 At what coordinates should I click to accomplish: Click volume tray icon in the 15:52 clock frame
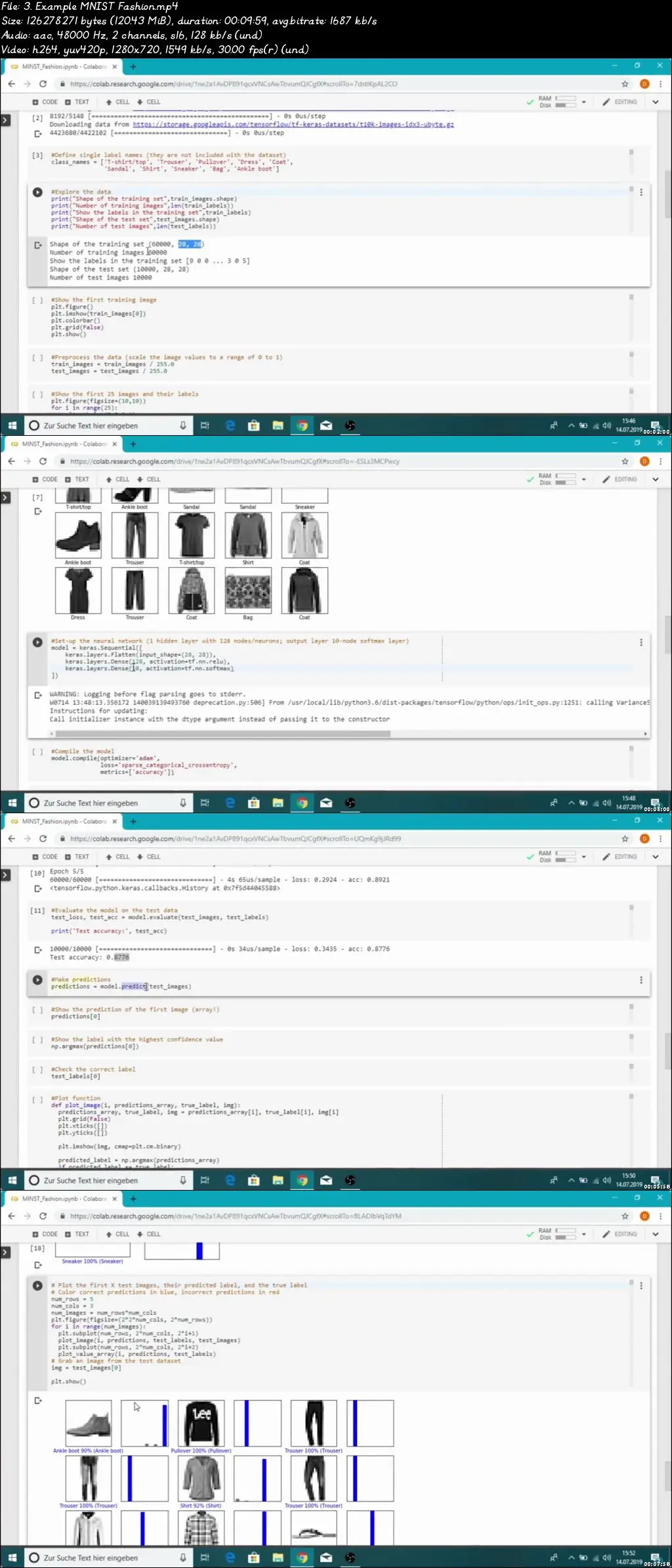tap(607, 1557)
